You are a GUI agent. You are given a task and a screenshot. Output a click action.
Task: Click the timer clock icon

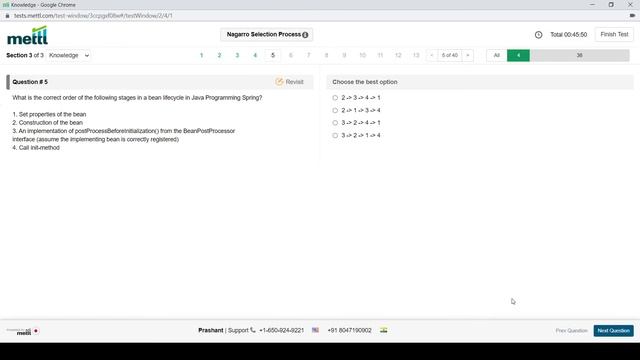click(x=538, y=35)
